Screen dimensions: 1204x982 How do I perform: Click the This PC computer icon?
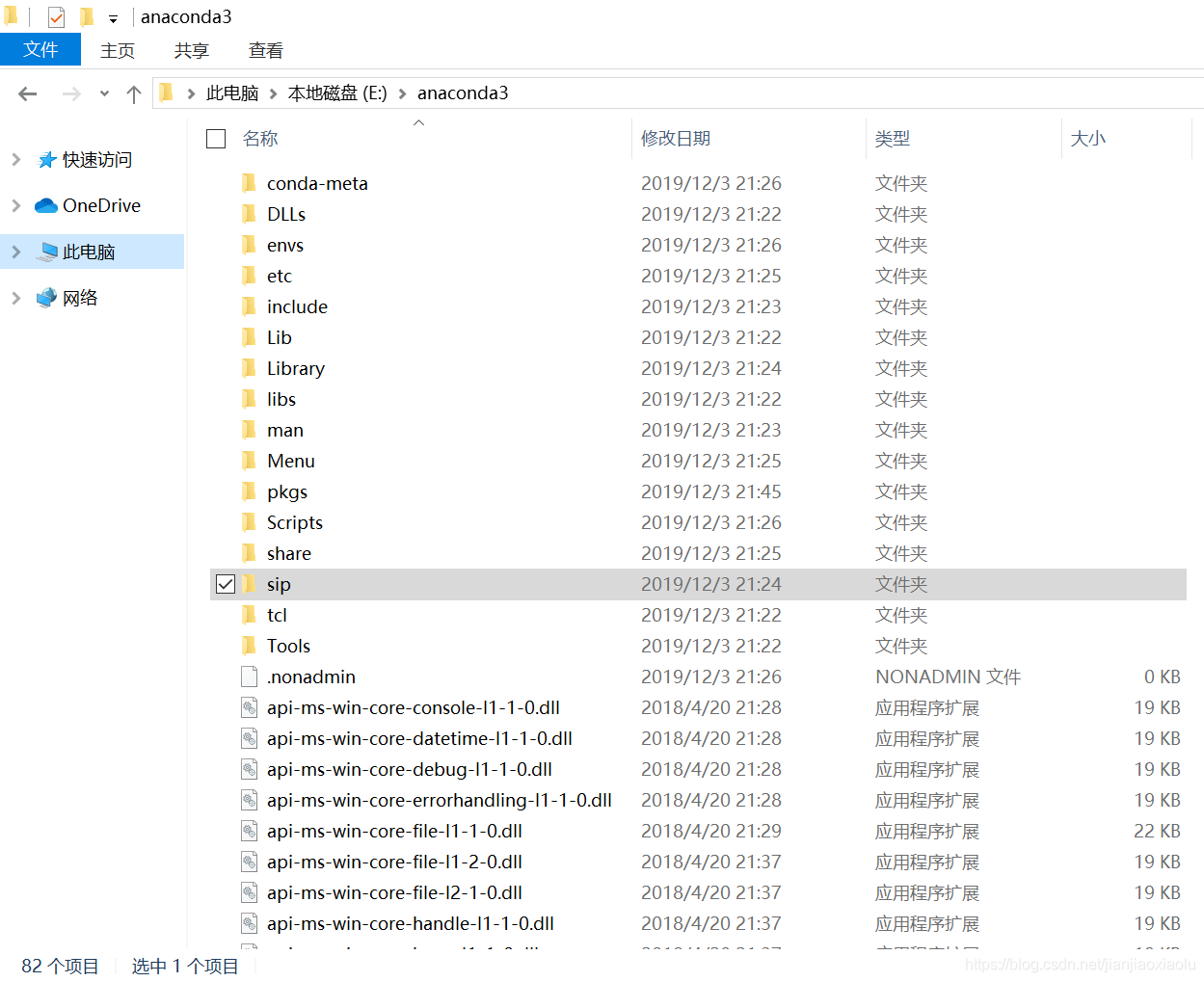pyautogui.click(x=47, y=252)
